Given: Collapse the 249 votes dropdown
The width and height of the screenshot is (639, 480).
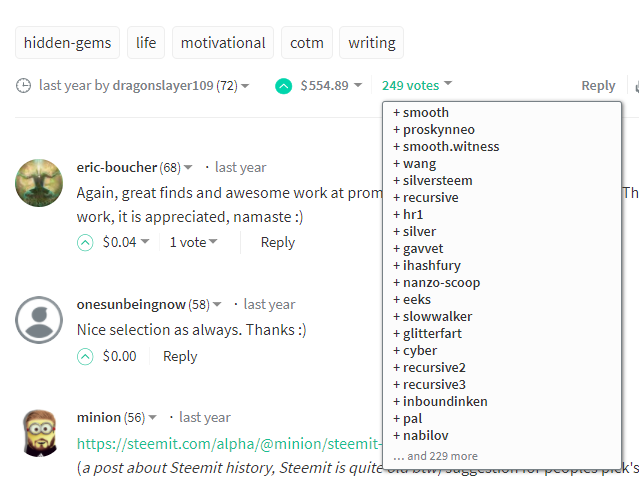Looking at the screenshot, I should pyautogui.click(x=417, y=86).
